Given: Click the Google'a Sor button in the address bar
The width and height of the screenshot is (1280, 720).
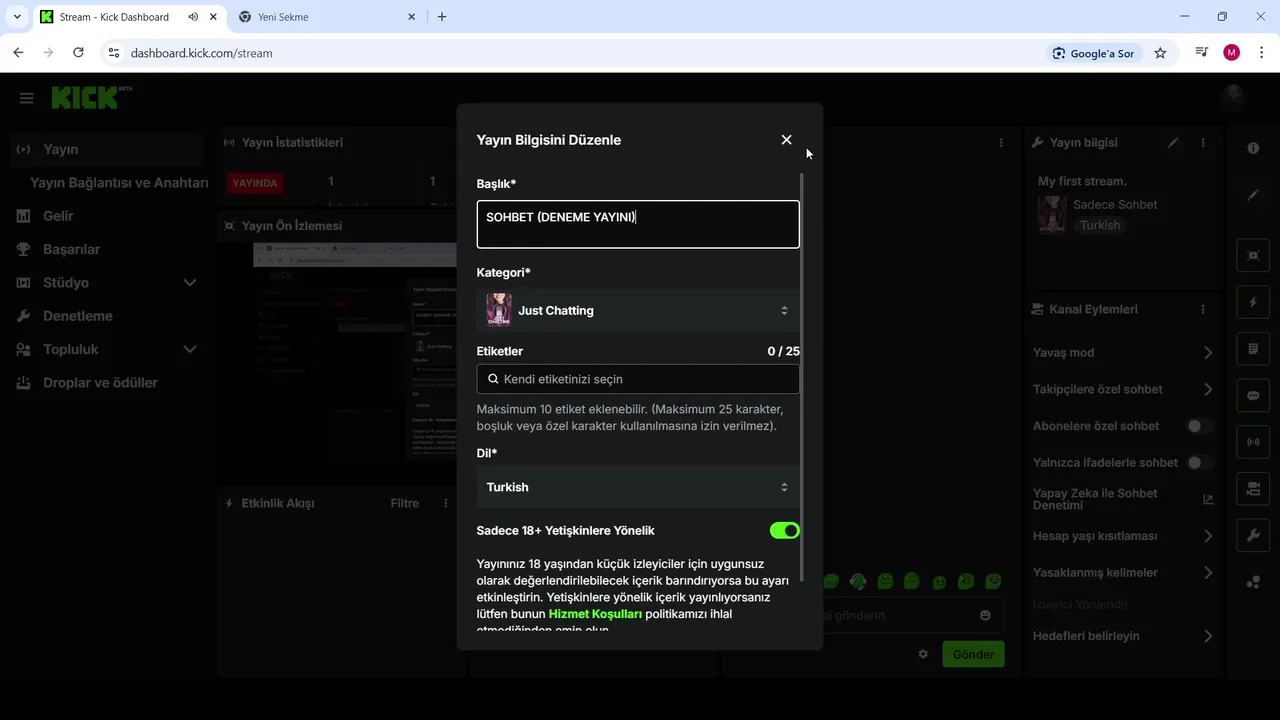Looking at the screenshot, I should (1093, 53).
